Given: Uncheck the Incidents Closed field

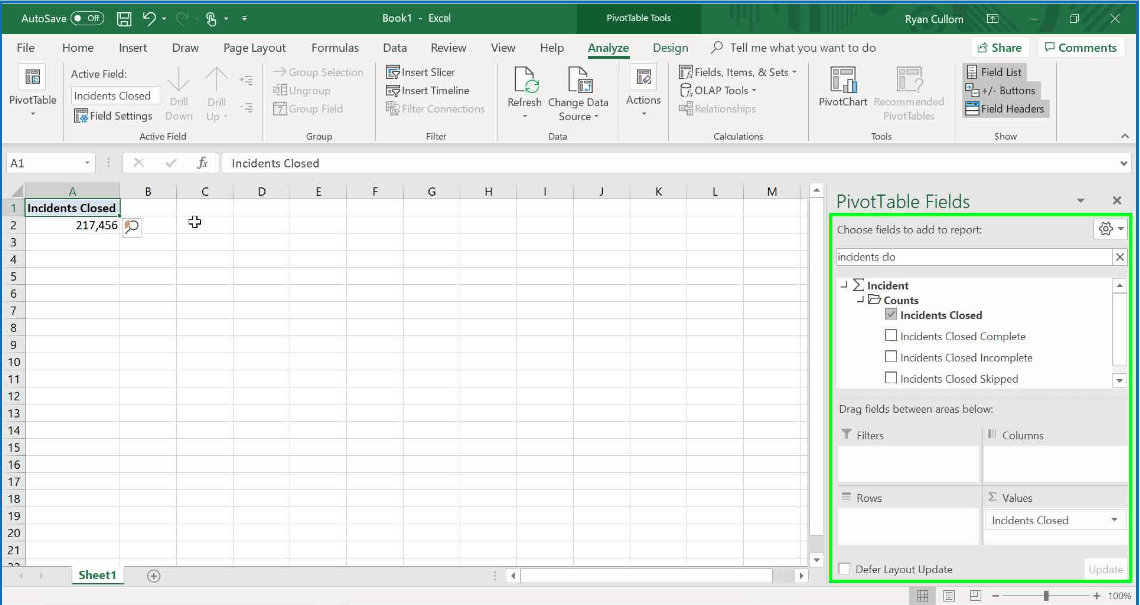Looking at the screenshot, I should [x=891, y=314].
